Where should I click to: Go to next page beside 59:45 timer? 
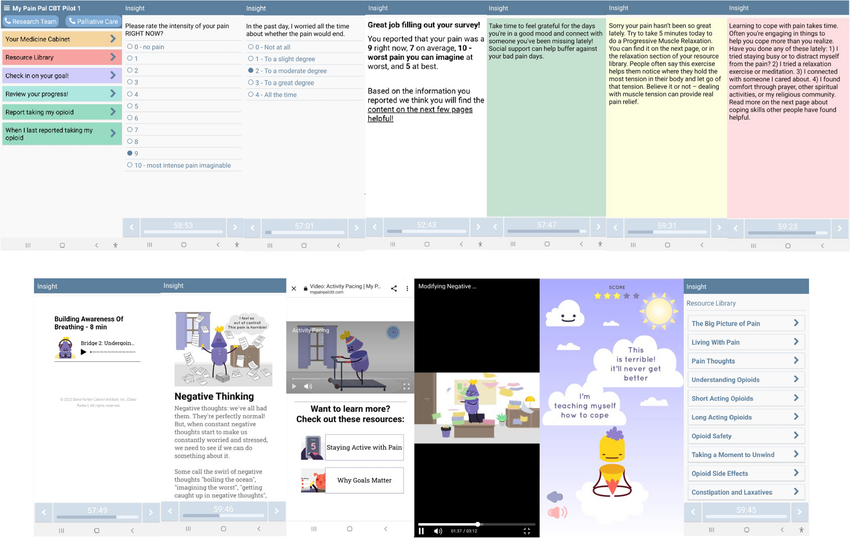tap(799, 511)
